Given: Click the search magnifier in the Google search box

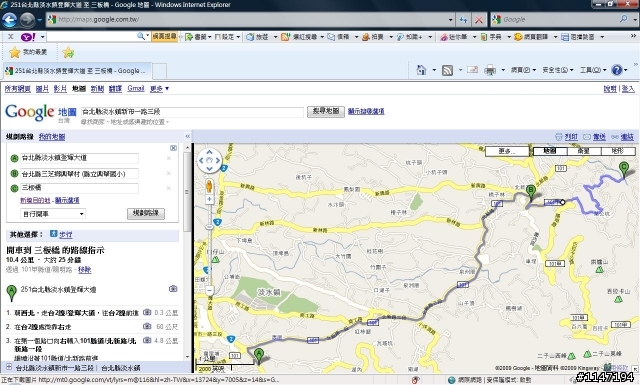Looking at the screenshot, I should click(x=624, y=19).
